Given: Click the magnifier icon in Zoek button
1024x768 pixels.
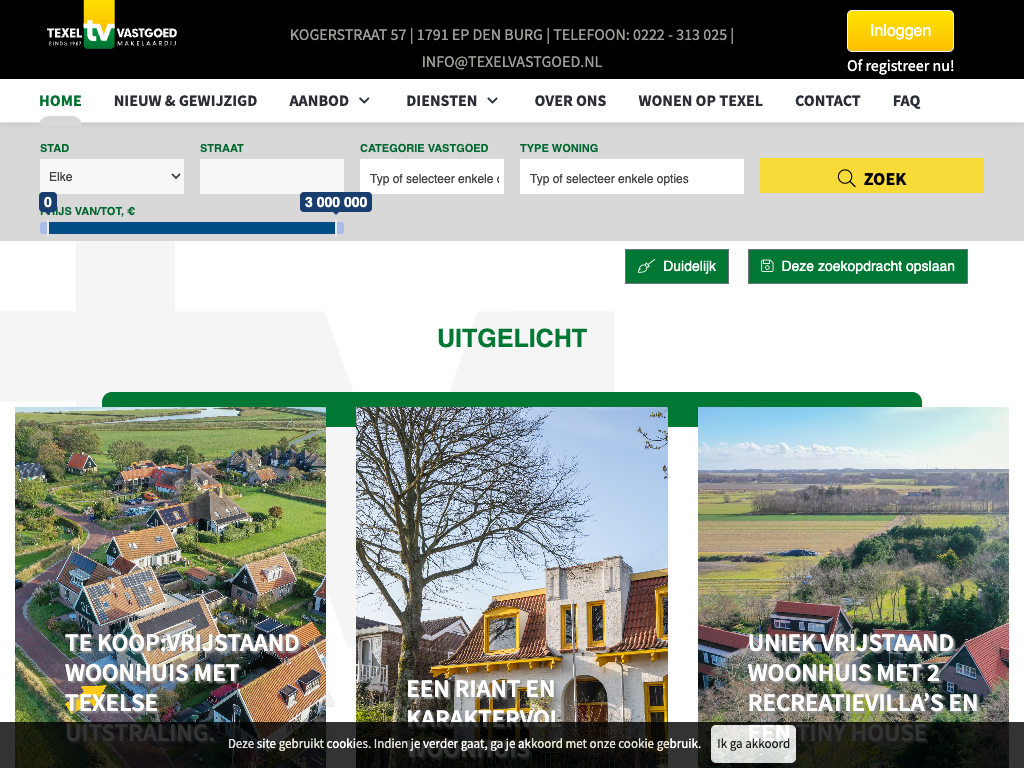Looking at the screenshot, I should [846, 178].
